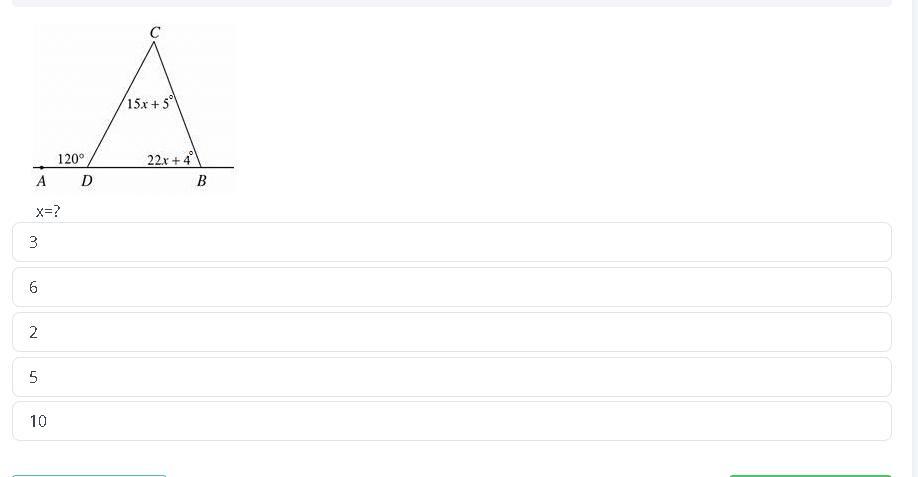Choose the answer option 10
Viewport: 918px width, 477px height.
(x=451, y=421)
